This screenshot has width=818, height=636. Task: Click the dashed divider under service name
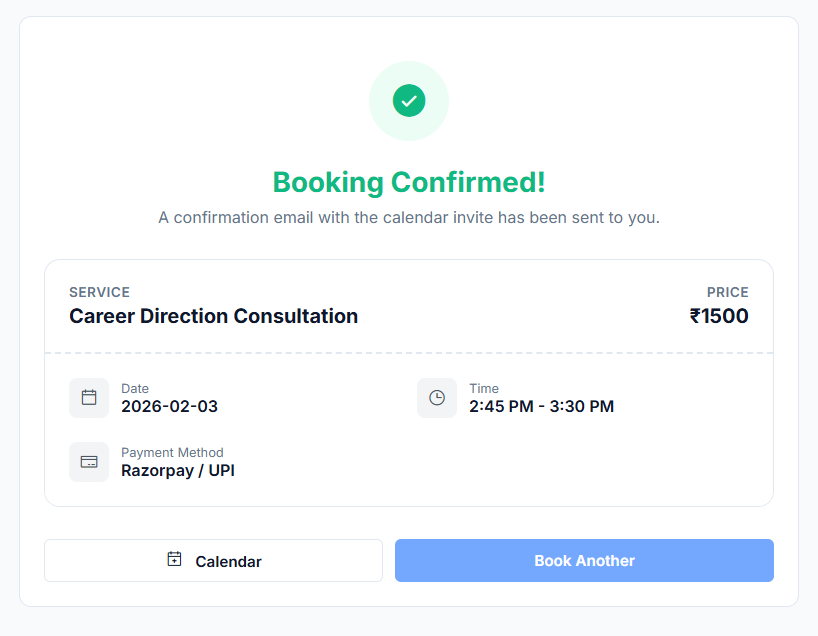(409, 353)
